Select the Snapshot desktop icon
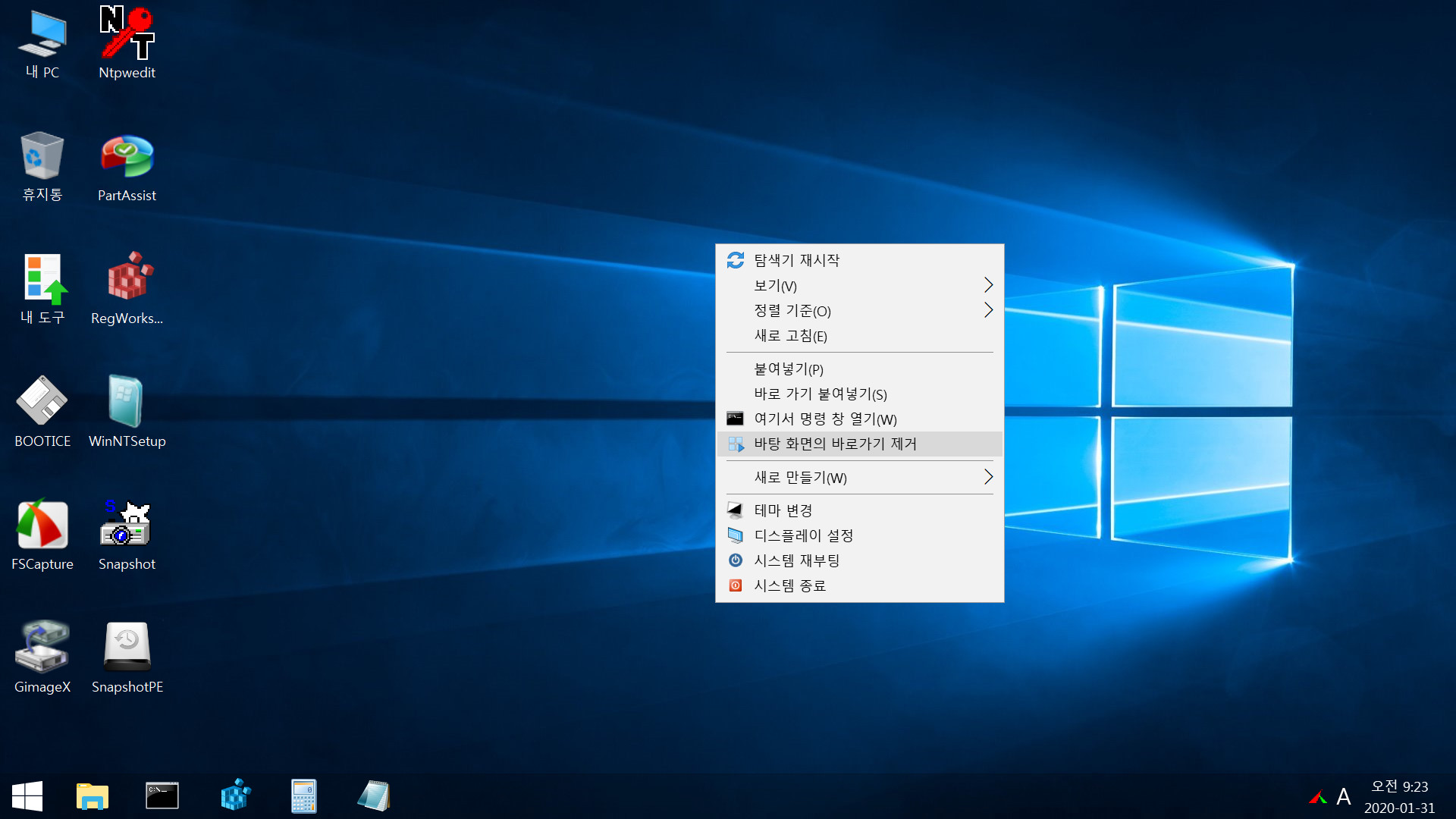Viewport: 1456px width, 819px height. pyautogui.click(x=127, y=535)
